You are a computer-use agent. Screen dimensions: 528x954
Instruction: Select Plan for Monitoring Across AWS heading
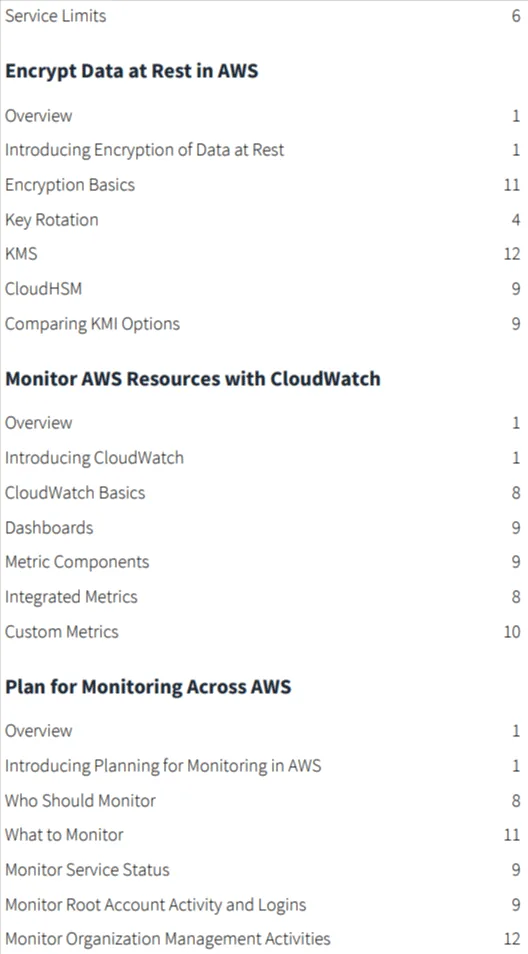pyautogui.click(x=148, y=686)
